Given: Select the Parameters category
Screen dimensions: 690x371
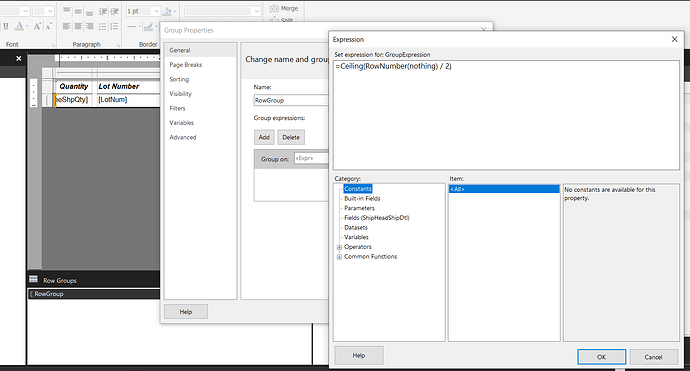Looking at the screenshot, I should coord(360,208).
